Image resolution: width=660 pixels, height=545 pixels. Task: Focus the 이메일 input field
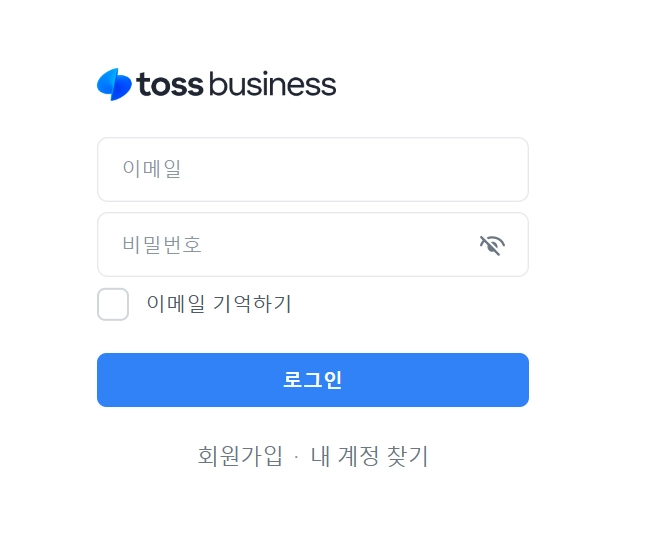(x=312, y=169)
